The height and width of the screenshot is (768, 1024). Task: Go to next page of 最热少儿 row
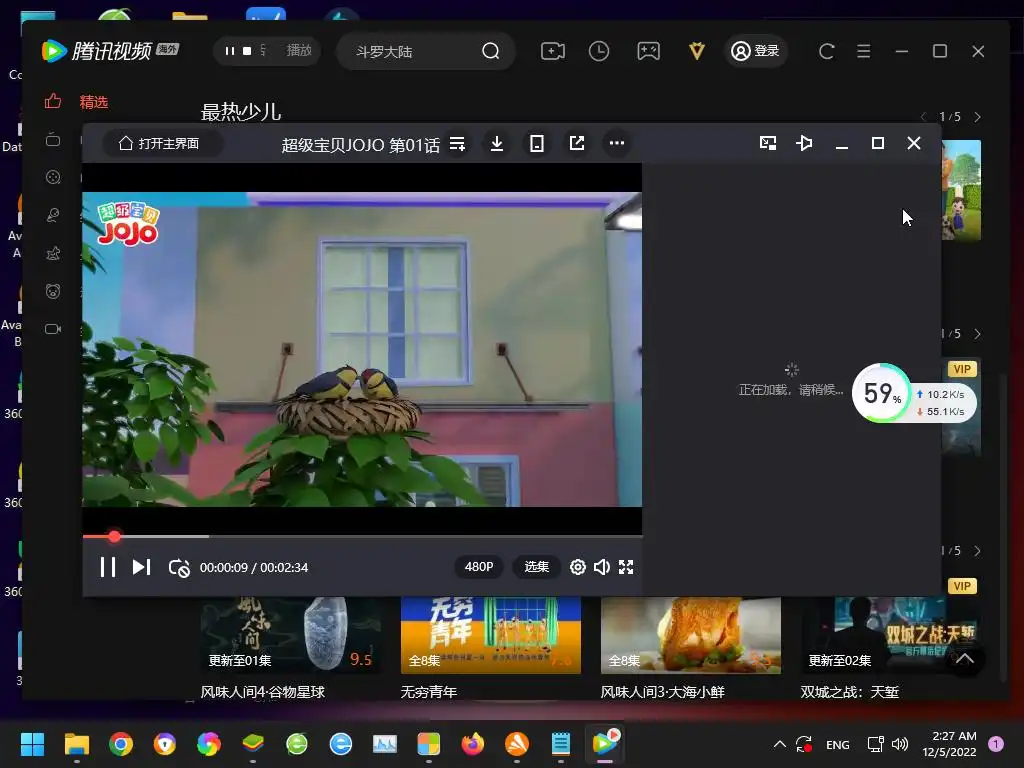click(x=978, y=117)
